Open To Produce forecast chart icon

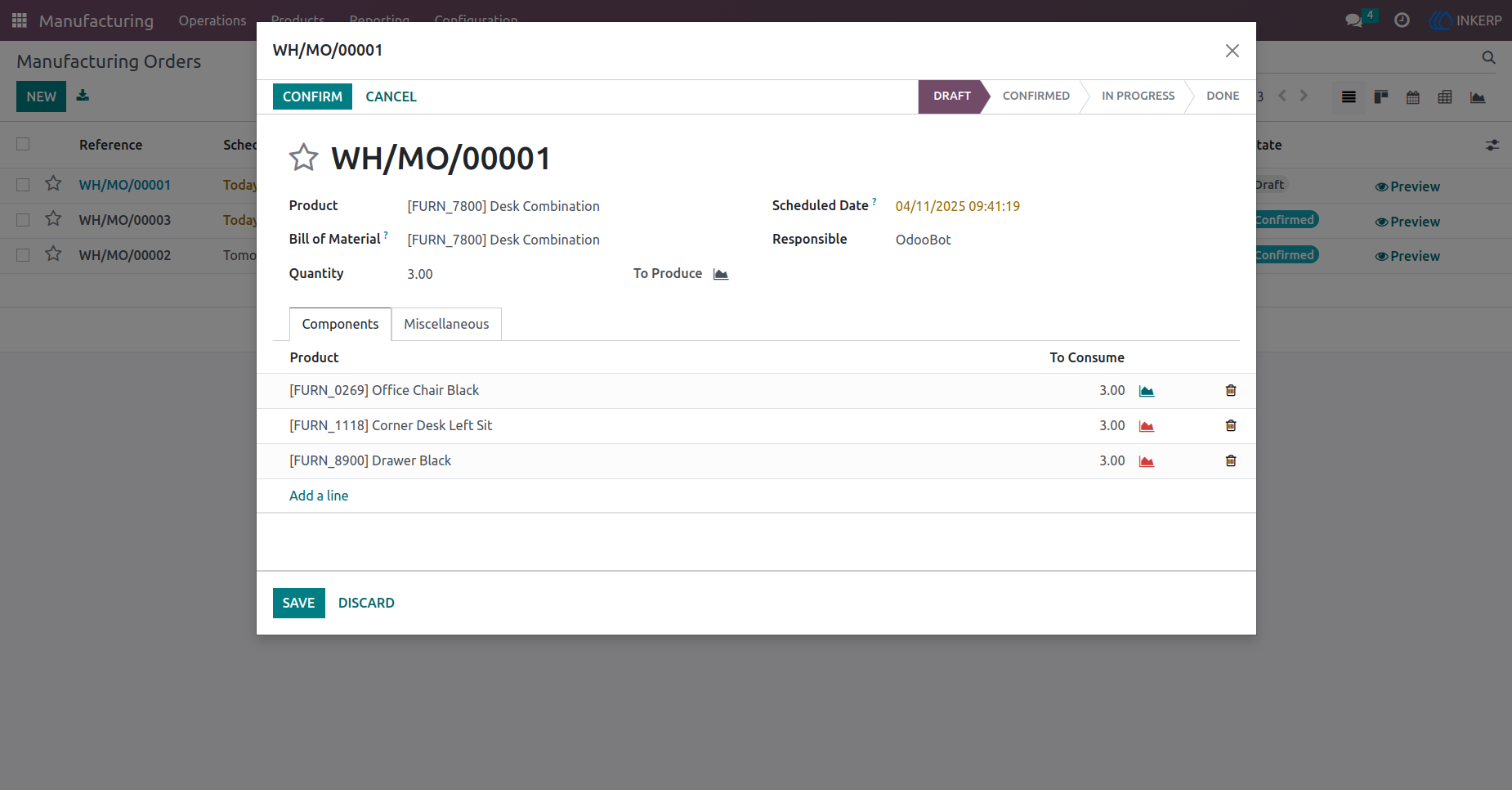721,274
